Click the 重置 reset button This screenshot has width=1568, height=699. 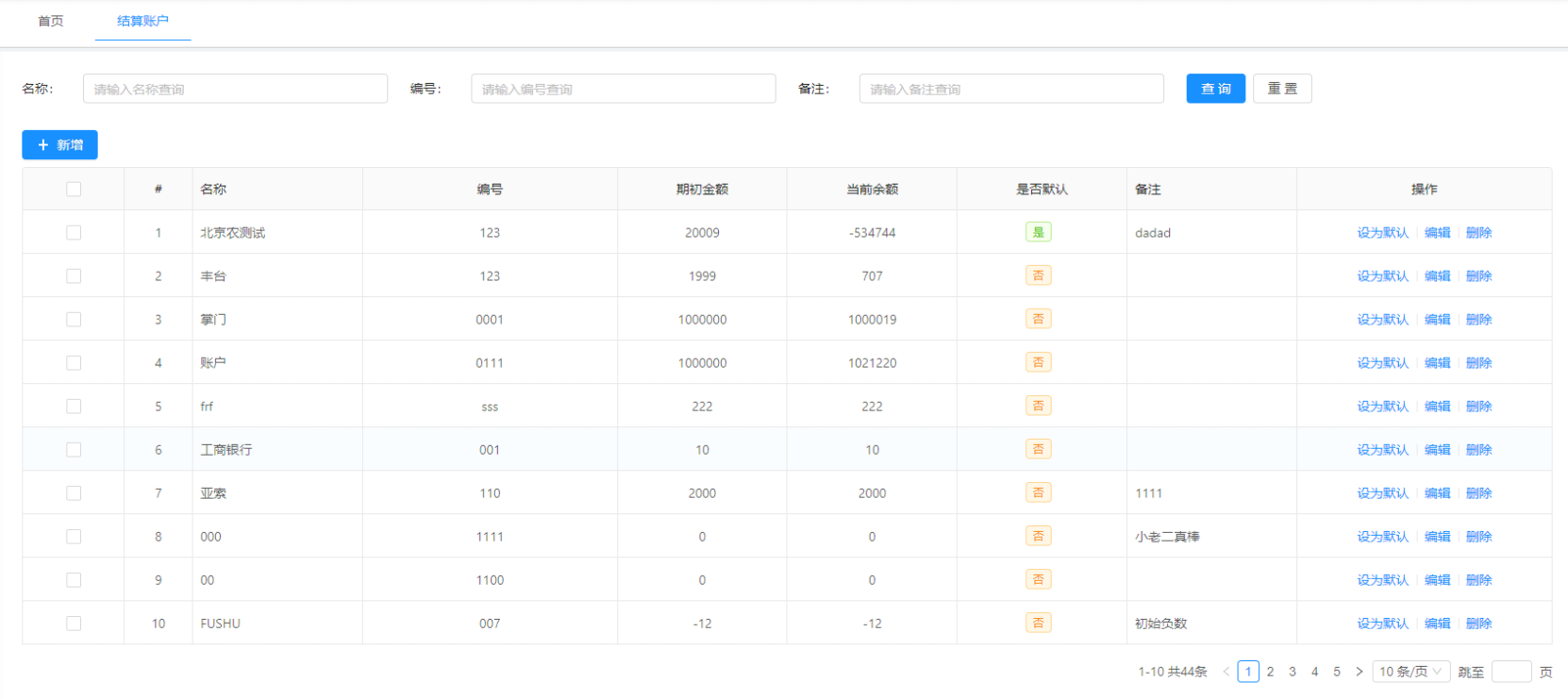coord(1282,89)
